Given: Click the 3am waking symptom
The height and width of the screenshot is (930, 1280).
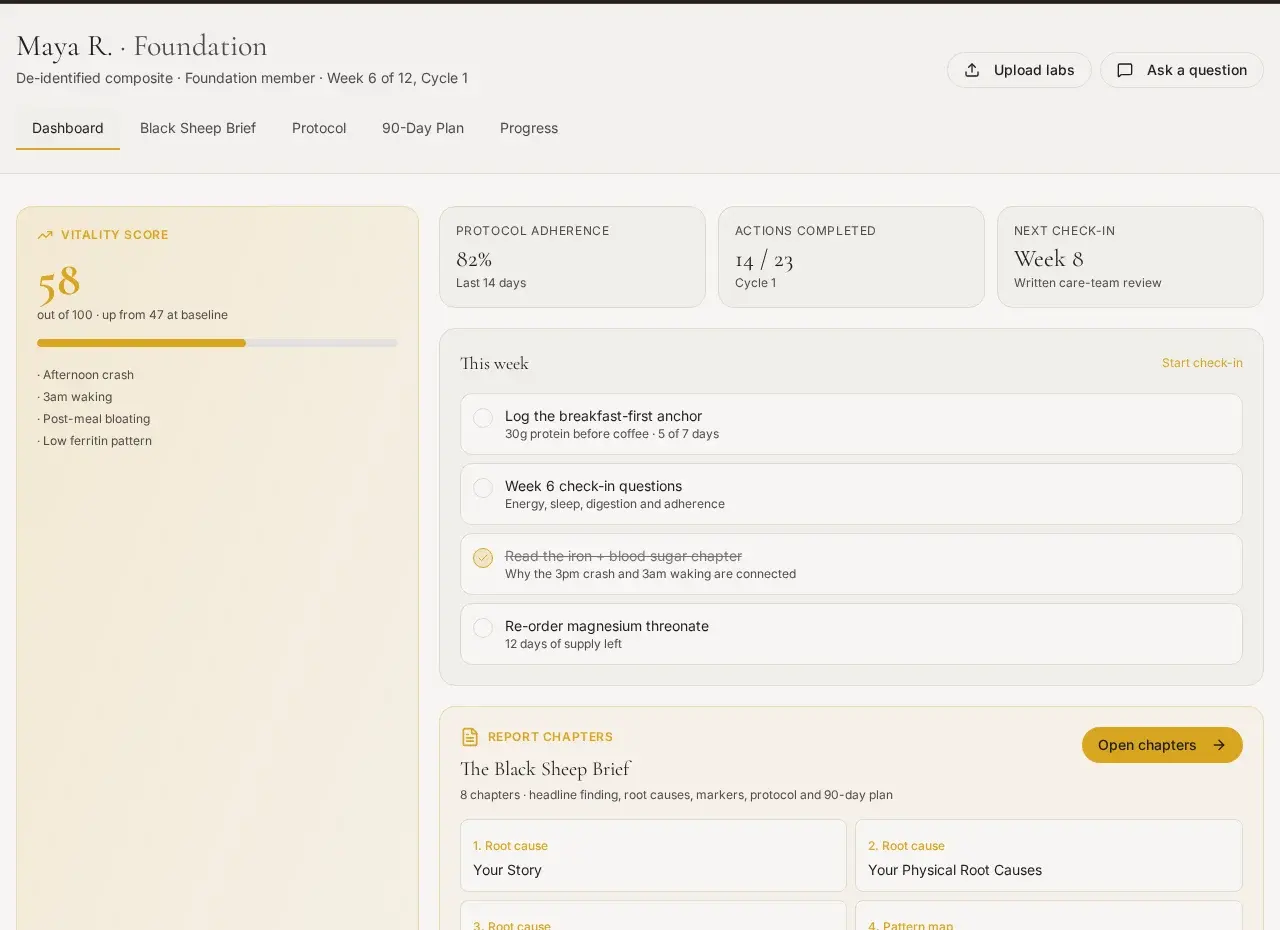Looking at the screenshot, I should click(x=75, y=397).
